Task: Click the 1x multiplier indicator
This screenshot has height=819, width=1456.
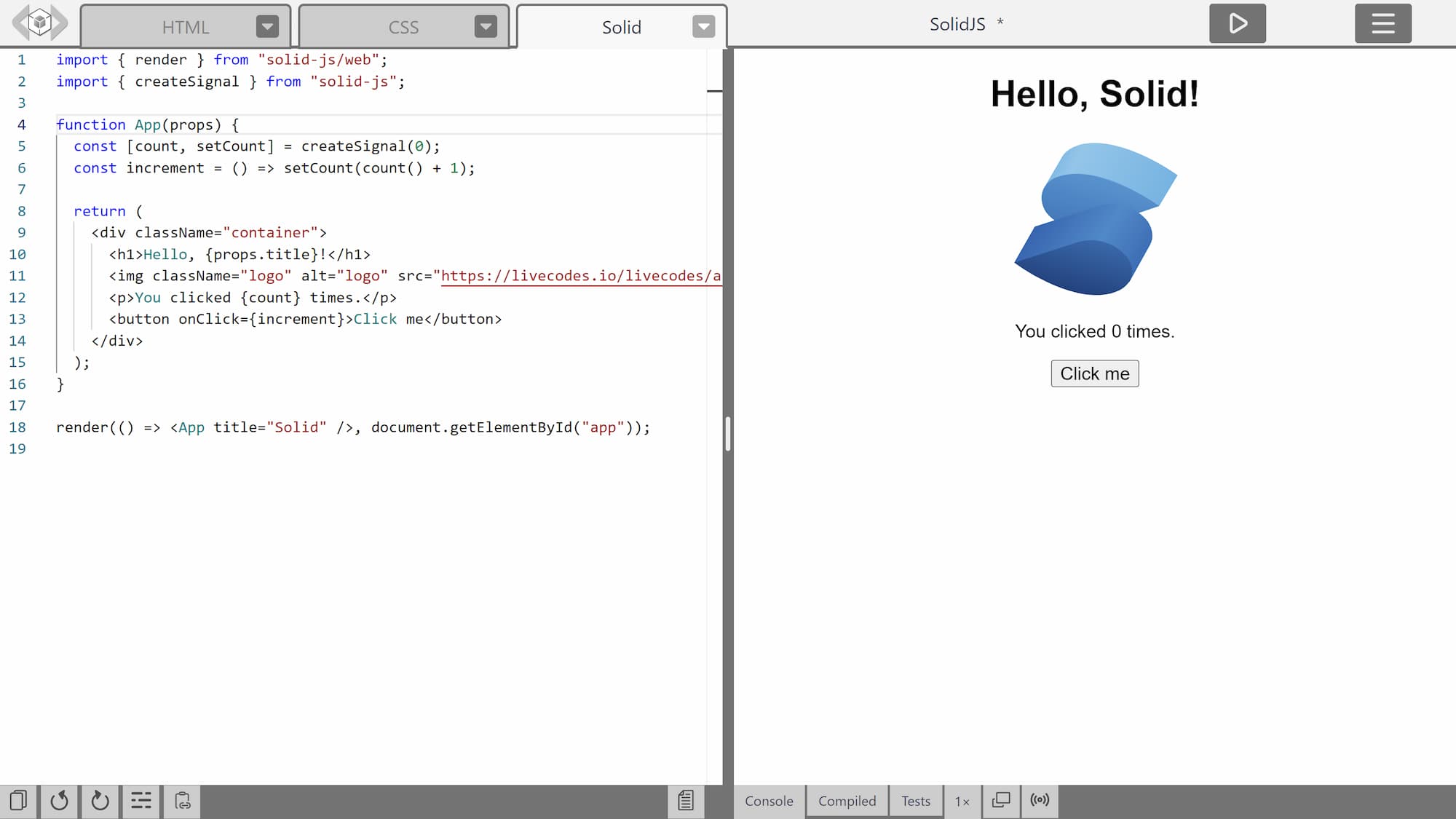Action: click(x=961, y=800)
